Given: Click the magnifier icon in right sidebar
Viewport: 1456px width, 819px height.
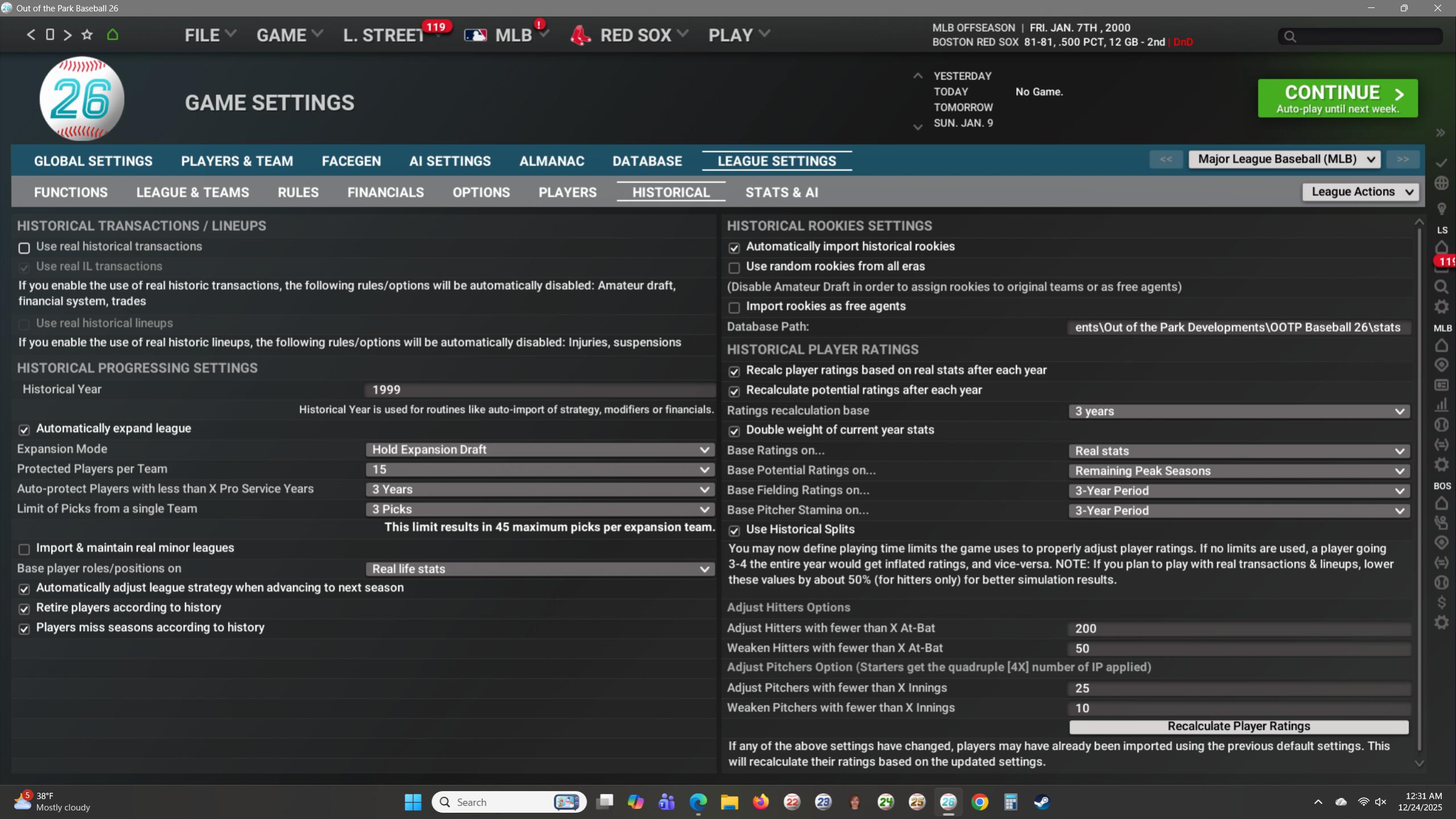Looking at the screenshot, I should (x=1441, y=286).
